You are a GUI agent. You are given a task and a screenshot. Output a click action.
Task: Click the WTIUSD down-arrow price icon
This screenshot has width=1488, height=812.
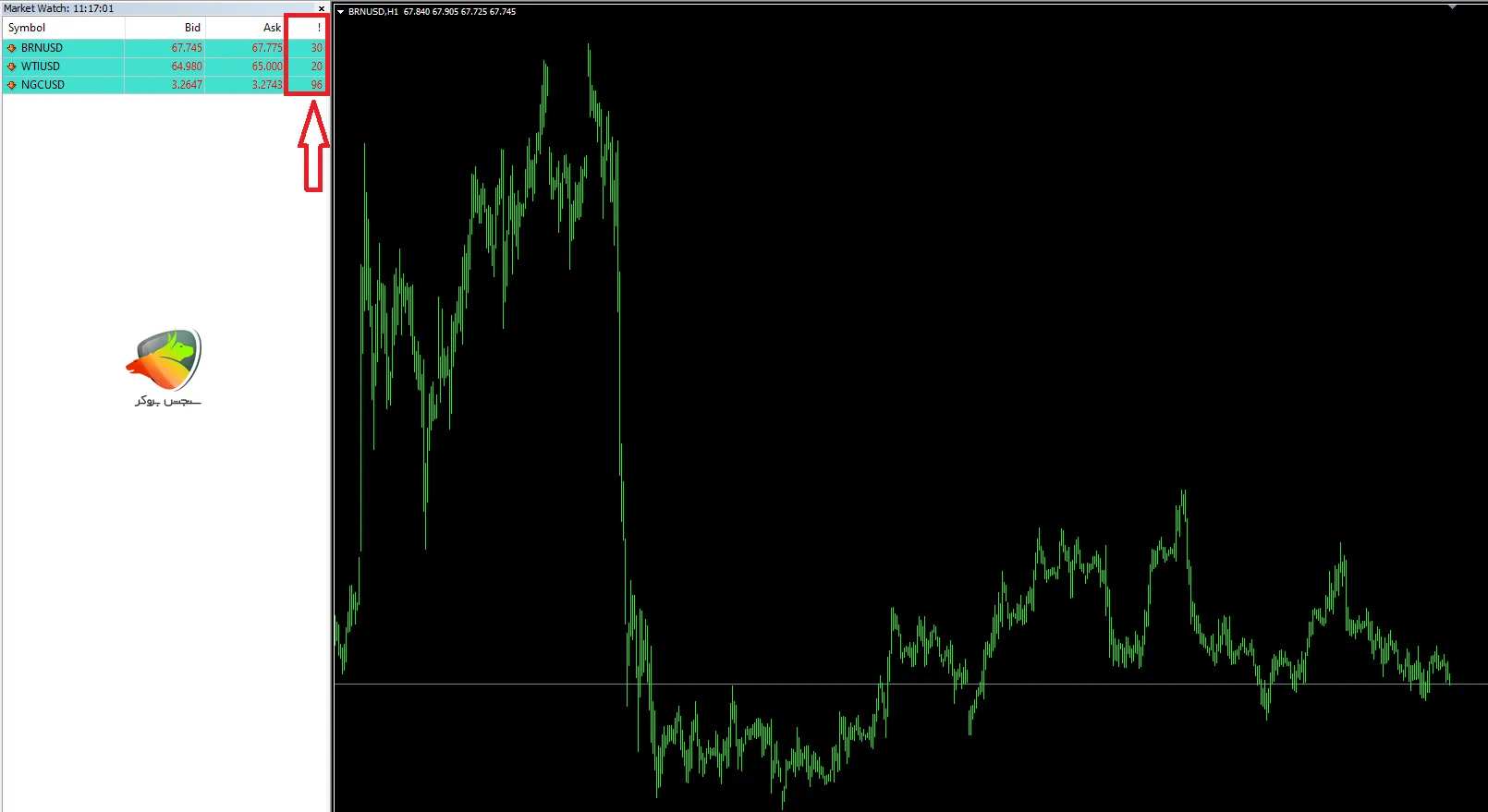[x=12, y=67]
